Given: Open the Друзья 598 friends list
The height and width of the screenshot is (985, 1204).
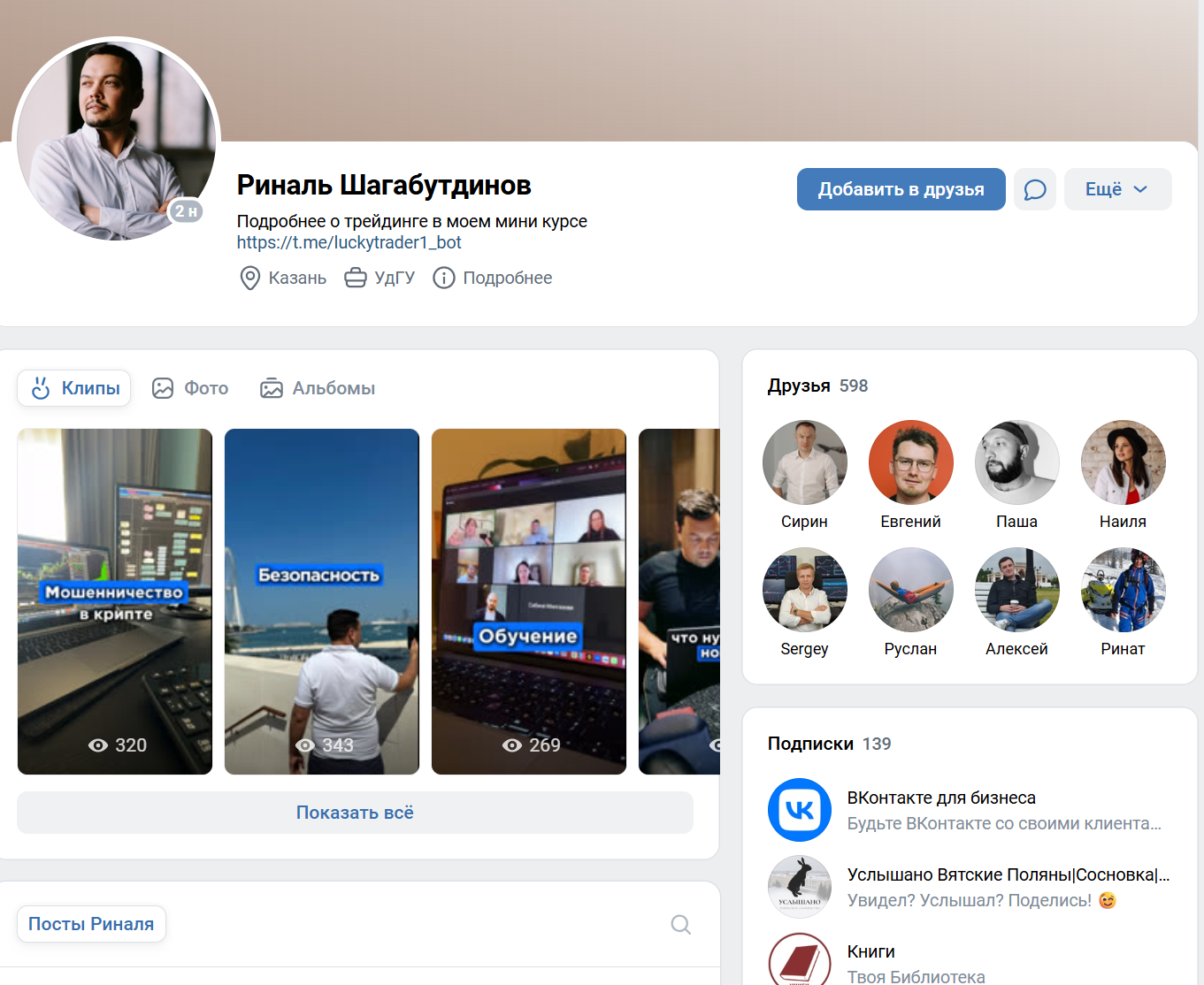Looking at the screenshot, I should click(818, 386).
